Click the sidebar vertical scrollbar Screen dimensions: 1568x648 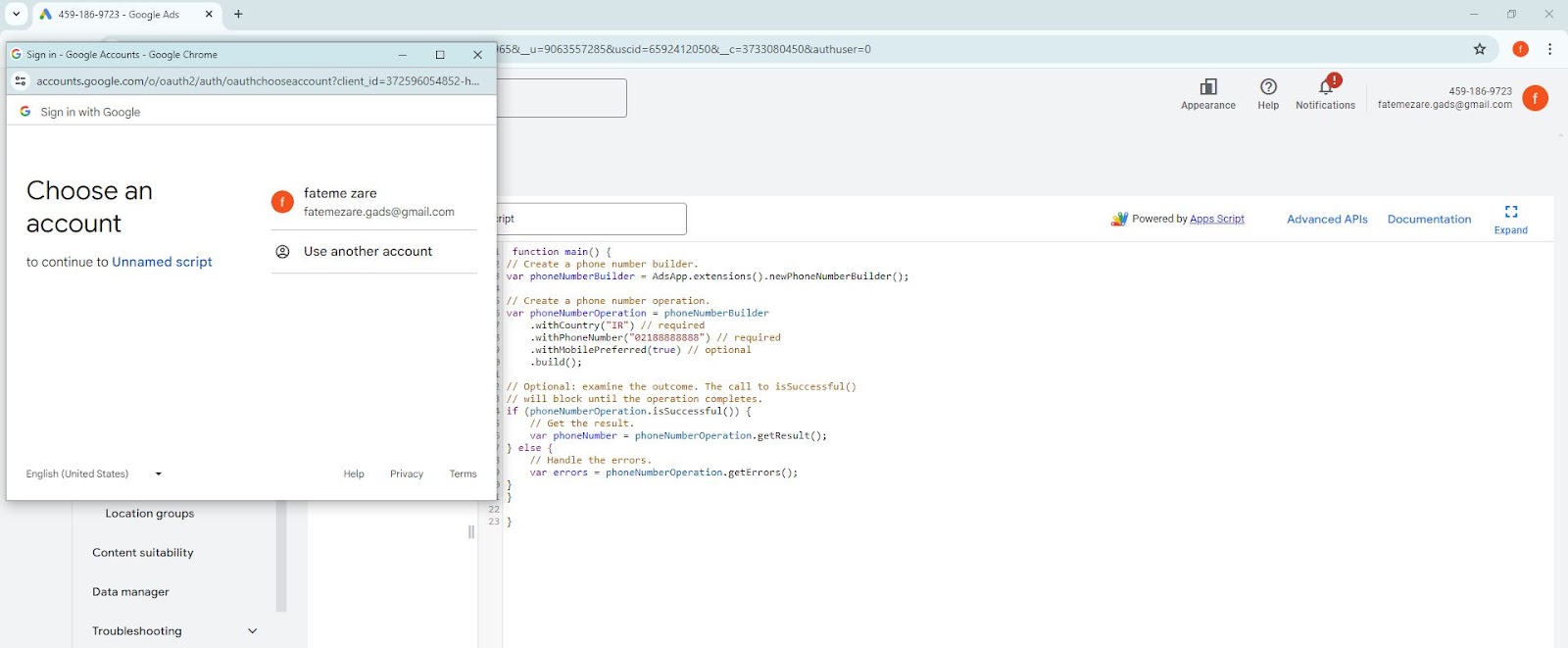[281, 557]
